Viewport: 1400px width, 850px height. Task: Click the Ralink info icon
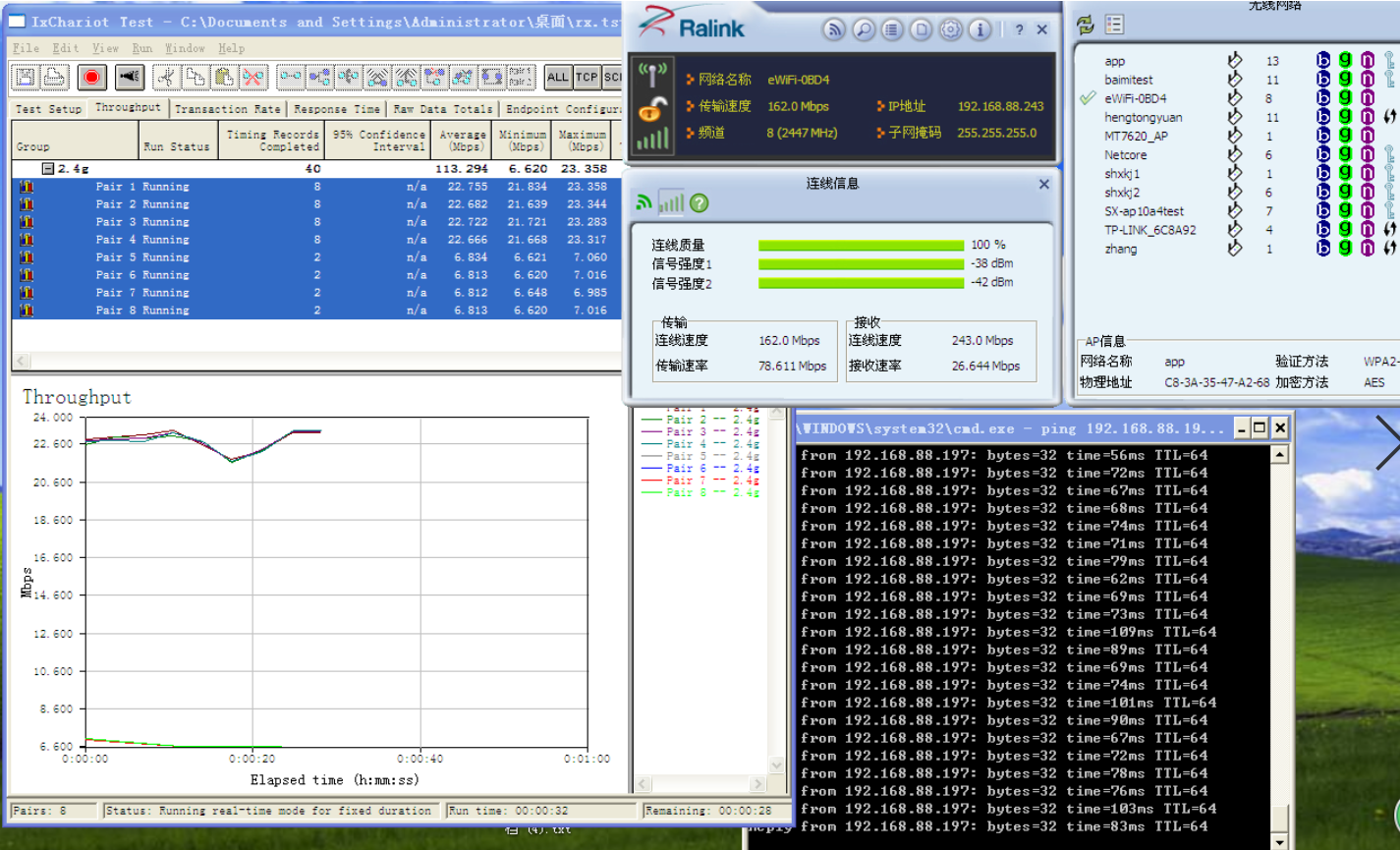[x=980, y=30]
